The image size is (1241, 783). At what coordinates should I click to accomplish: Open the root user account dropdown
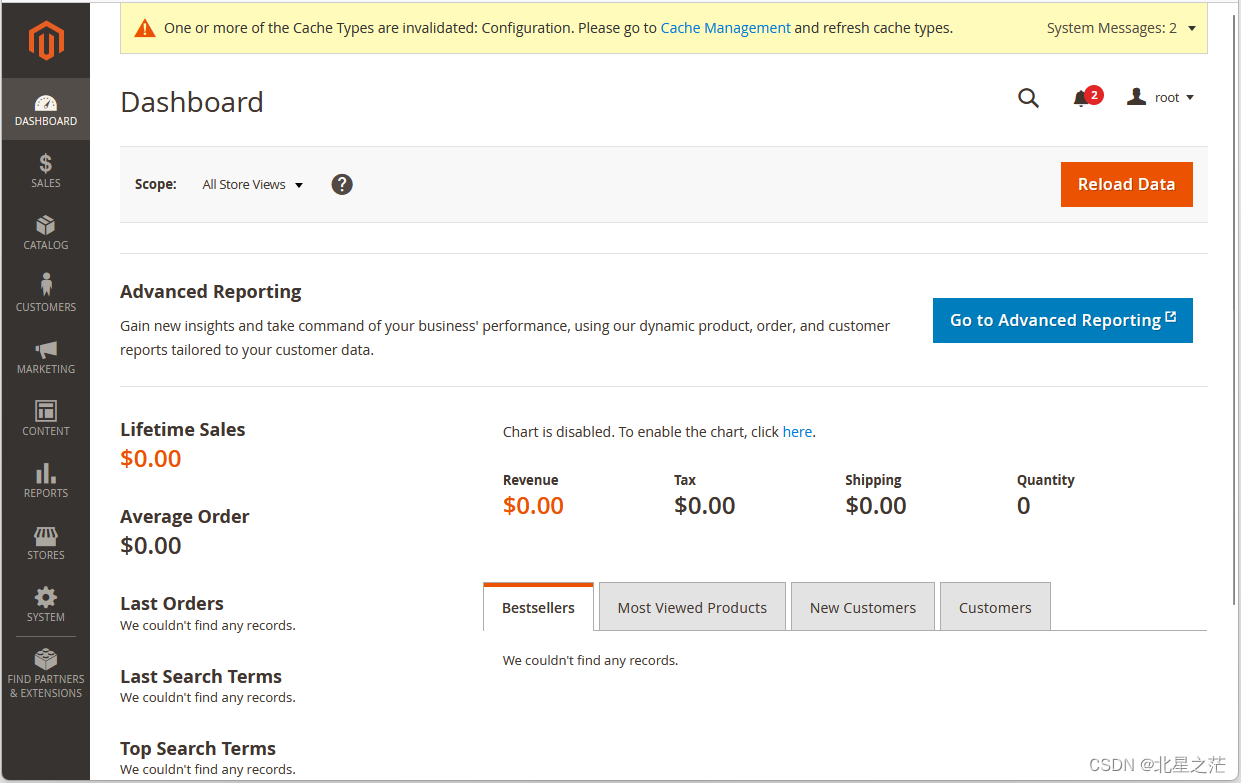(x=1161, y=98)
